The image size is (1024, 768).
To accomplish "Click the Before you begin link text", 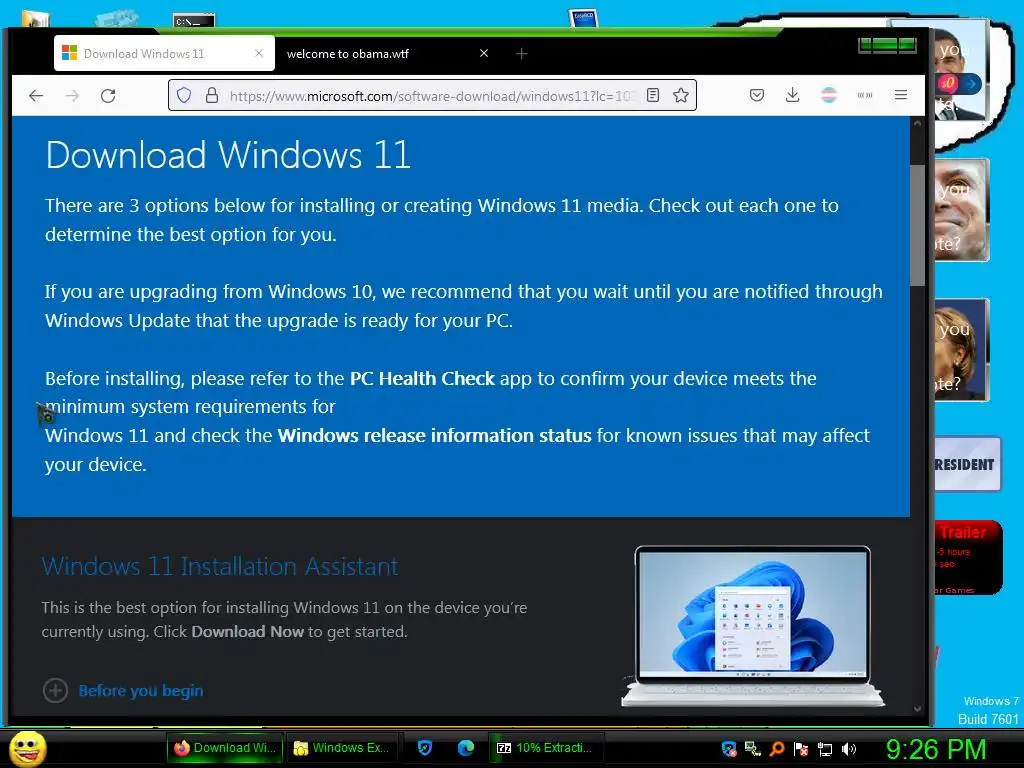I will [141, 690].
